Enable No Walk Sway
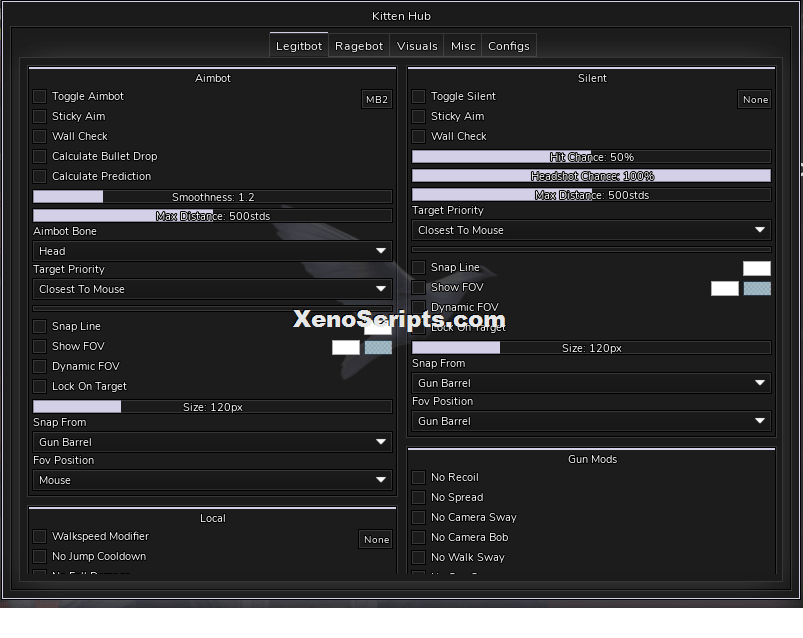This screenshot has height=638, width=803. (418, 557)
